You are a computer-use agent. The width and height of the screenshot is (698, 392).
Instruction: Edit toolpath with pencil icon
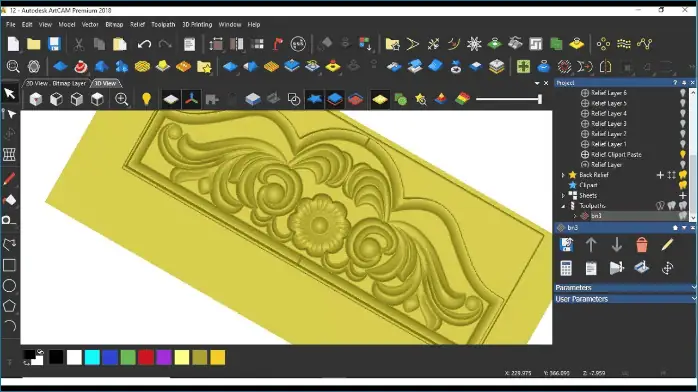click(x=667, y=245)
